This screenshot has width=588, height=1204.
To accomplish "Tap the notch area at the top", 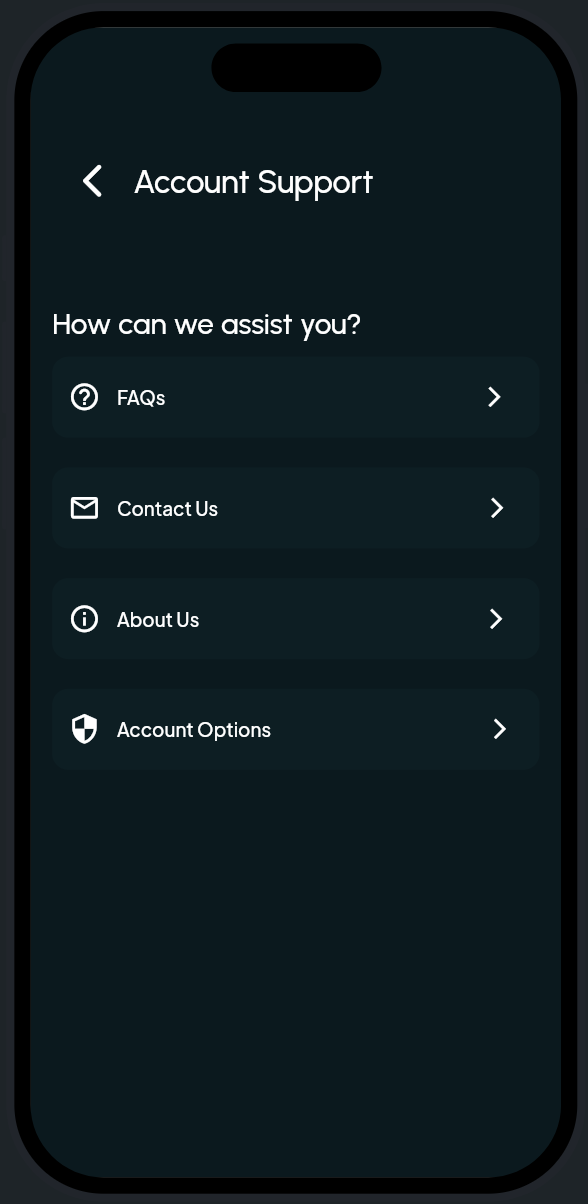I will click(296, 67).
